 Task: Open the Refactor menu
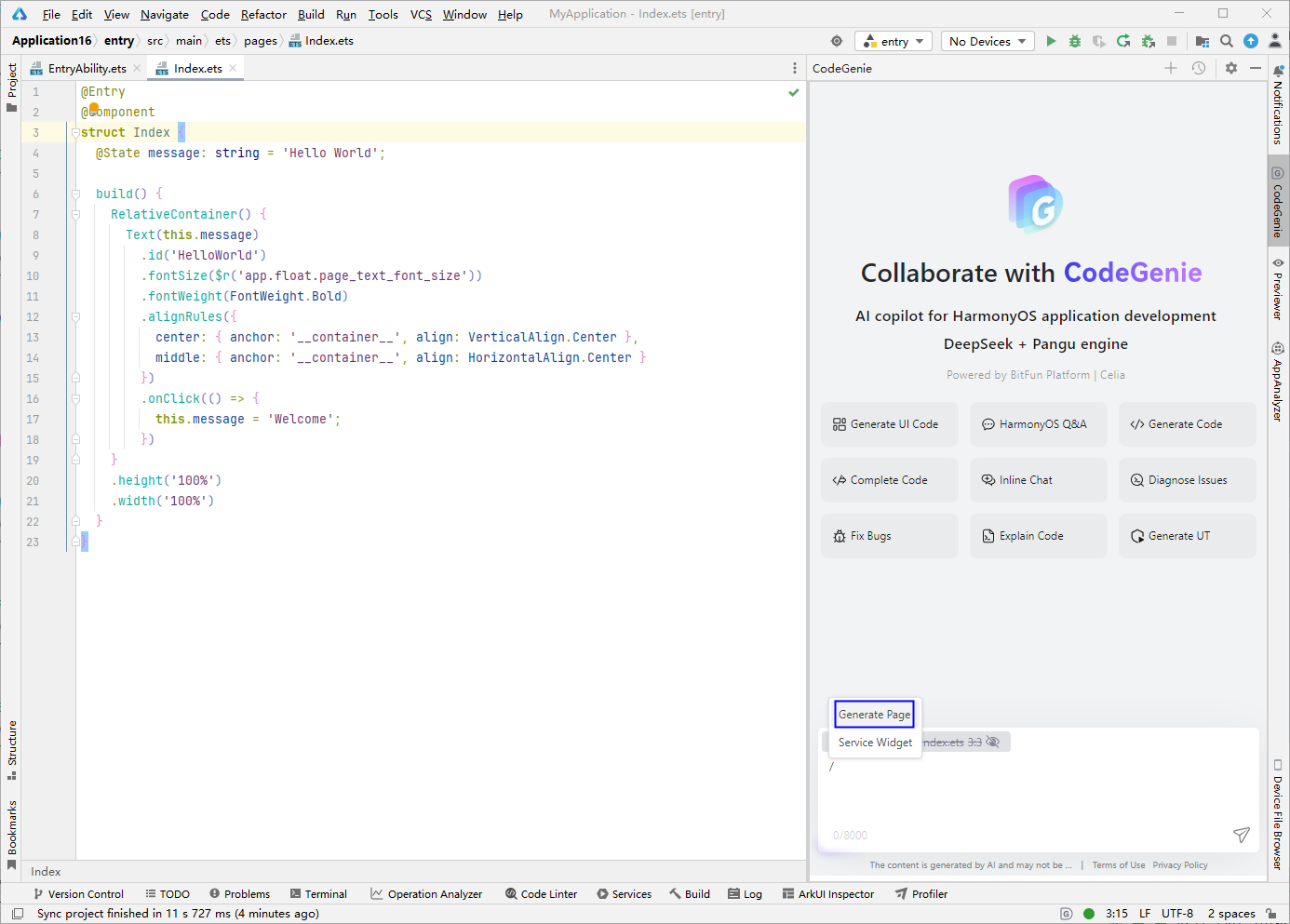[x=263, y=14]
